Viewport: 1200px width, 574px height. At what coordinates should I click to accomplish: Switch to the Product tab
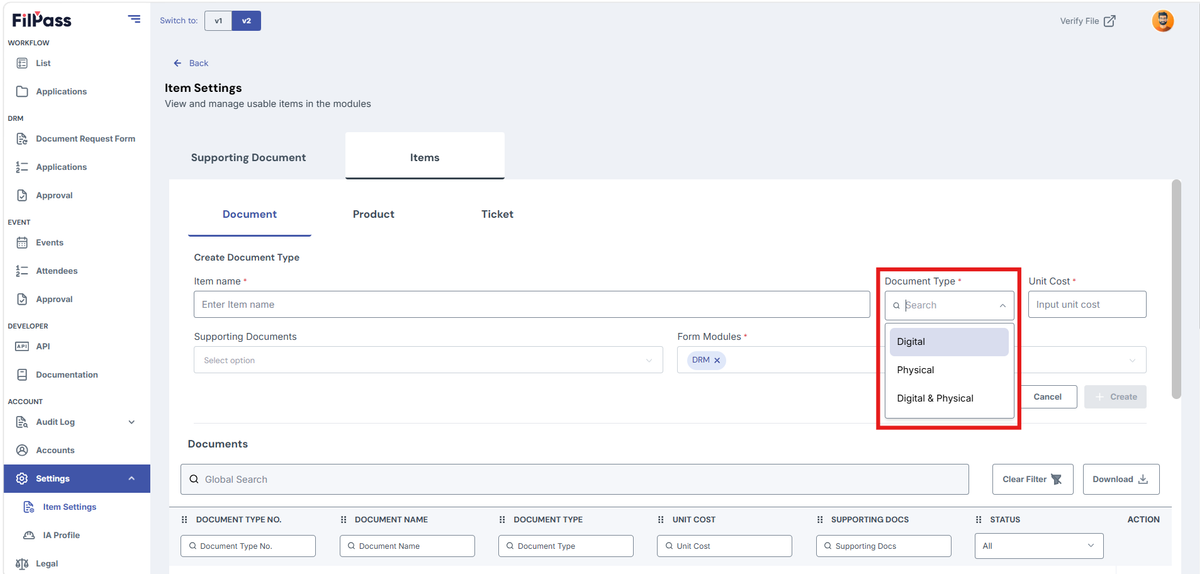373,214
